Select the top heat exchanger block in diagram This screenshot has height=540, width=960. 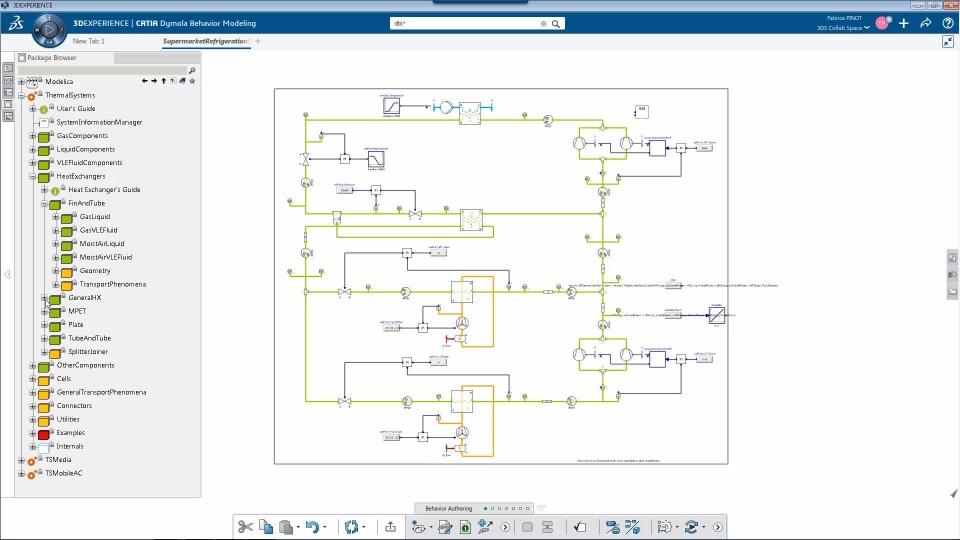(x=470, y=113)
